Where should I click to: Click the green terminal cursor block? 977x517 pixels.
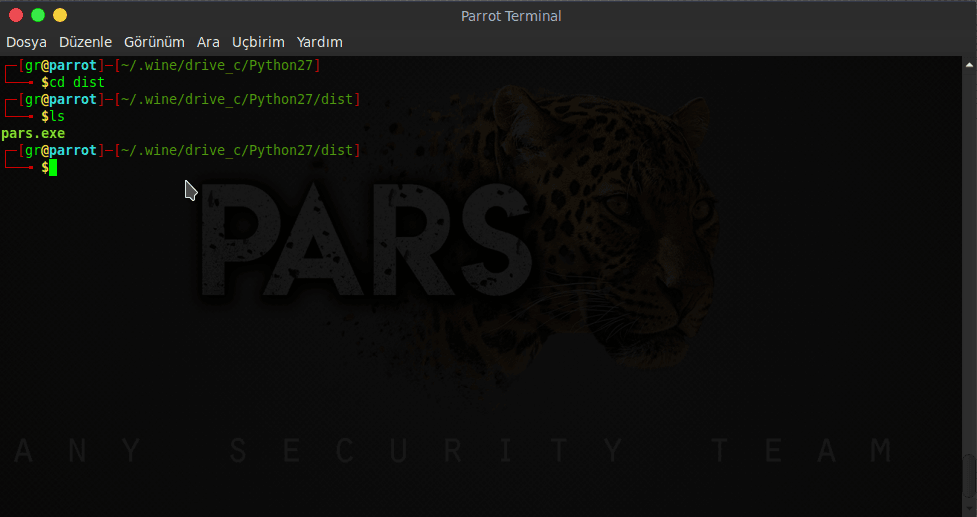(x=53, y=168)
